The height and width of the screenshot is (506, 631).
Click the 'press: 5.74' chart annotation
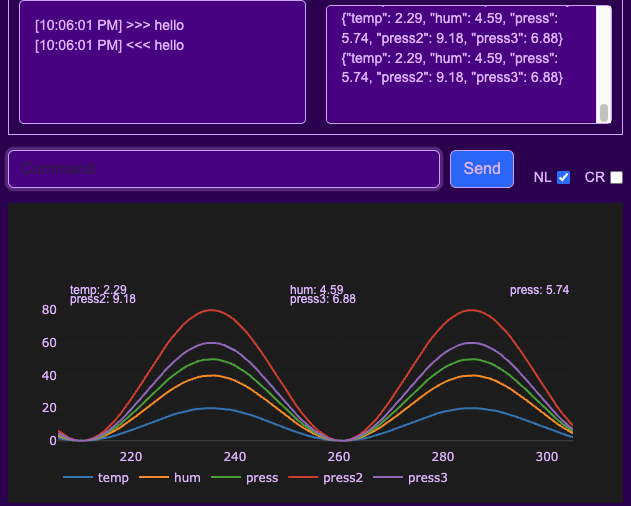539,290
